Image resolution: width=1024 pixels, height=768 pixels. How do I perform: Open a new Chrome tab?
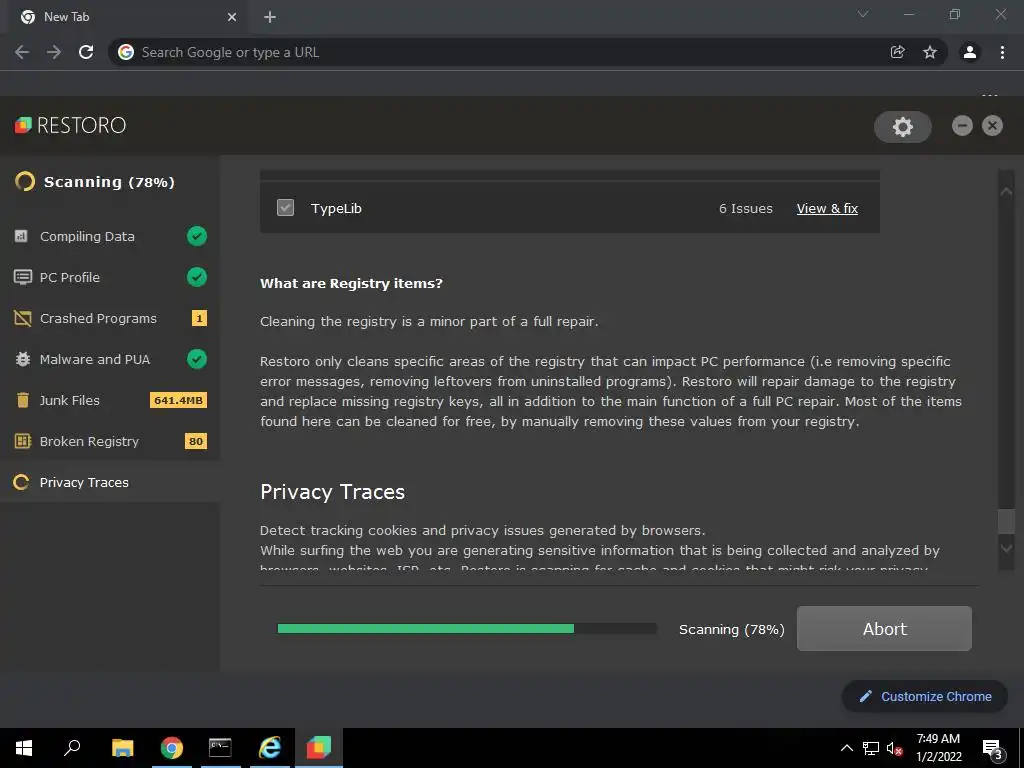[x=270, y=17]
